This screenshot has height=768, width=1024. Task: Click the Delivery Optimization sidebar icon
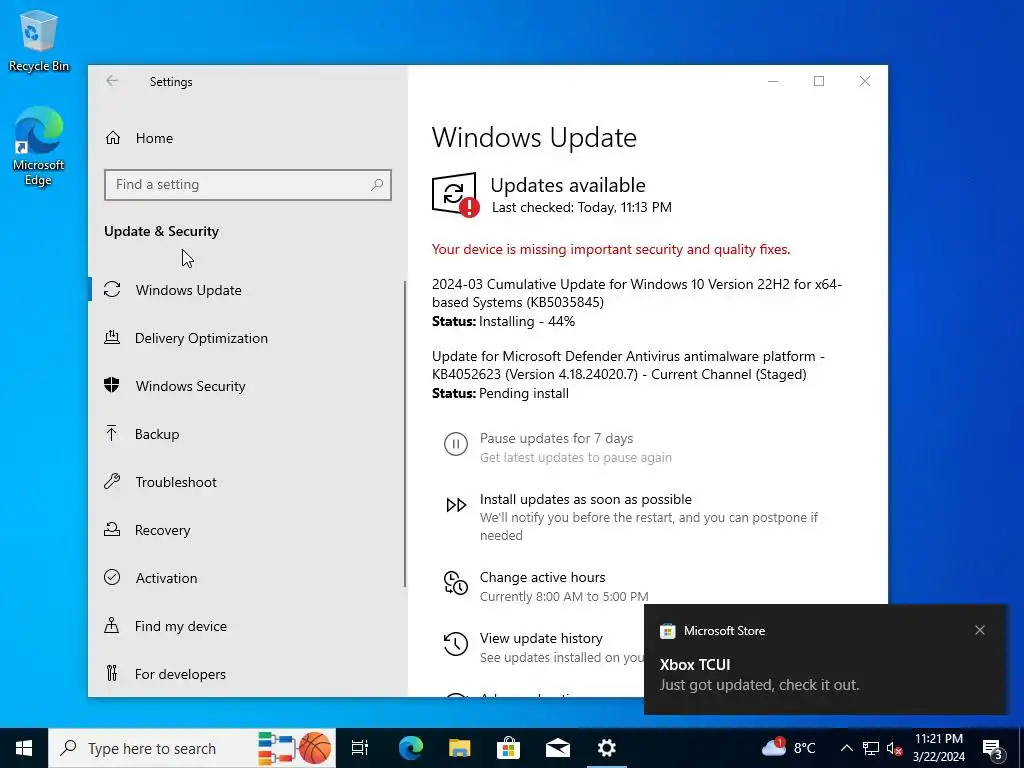tap(112, 338)
